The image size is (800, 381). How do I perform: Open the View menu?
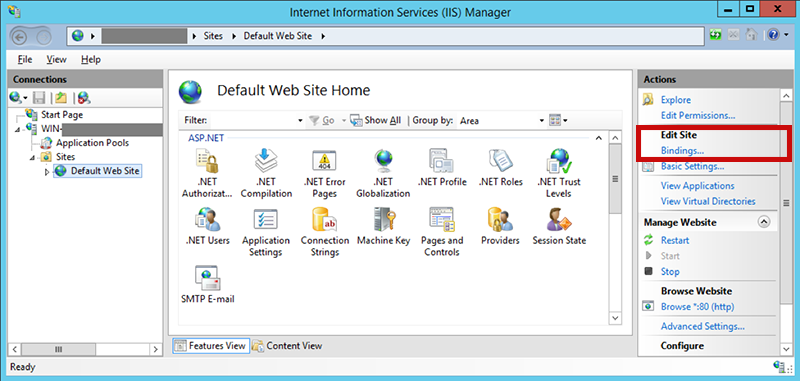point(56,59)
